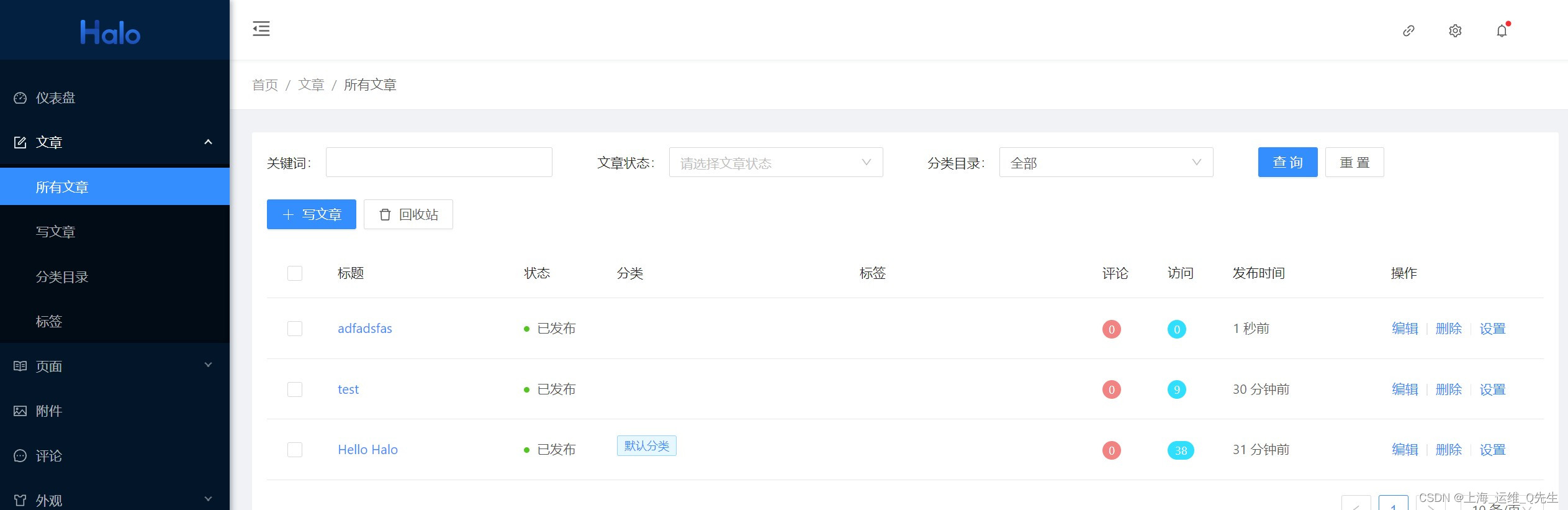The width and height of the screenshot is (1568, 510).
Task: Click 删除 for test row
Action: point(1449,389)
